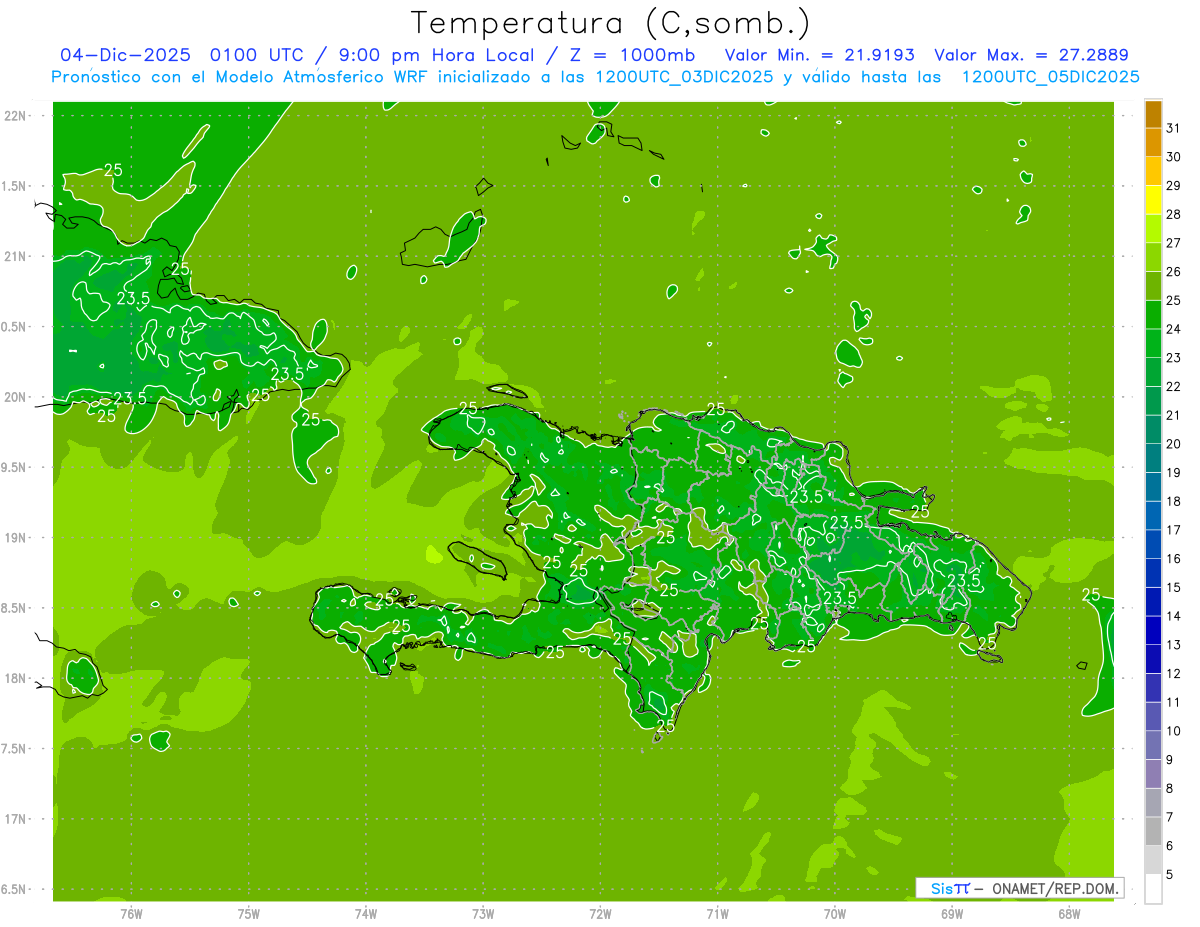Click legend value '10'
Image resolution: width=1200 pixels, height=927 pixels.
(x=1174, y=731)
